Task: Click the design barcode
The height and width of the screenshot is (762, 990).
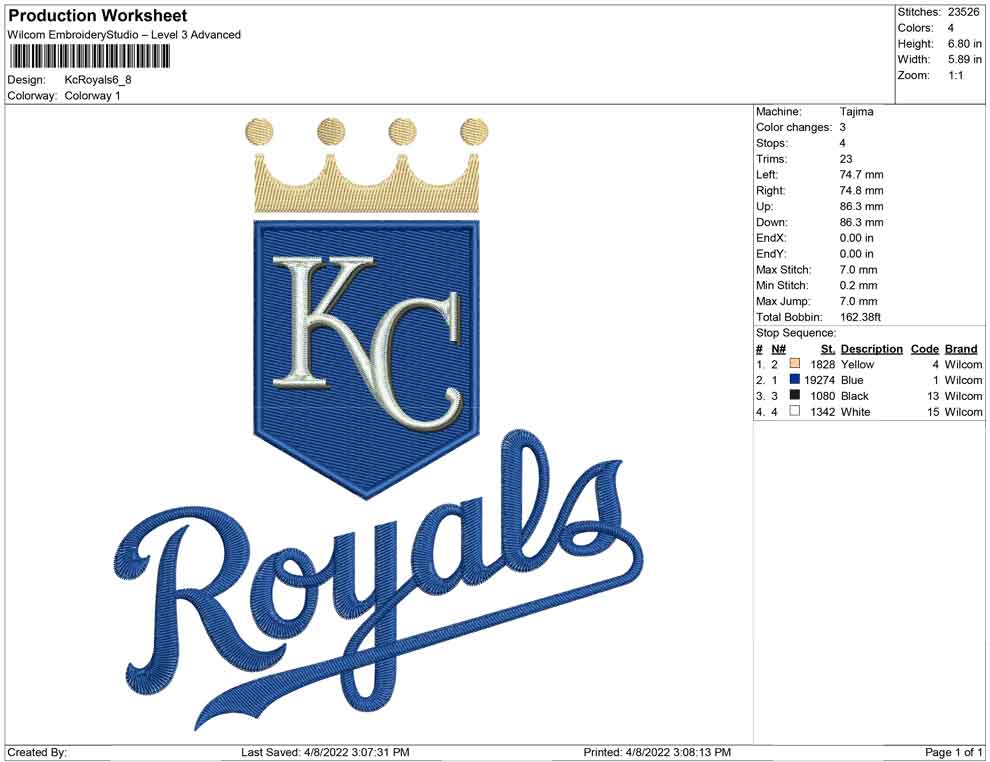Action: [89, 57]
